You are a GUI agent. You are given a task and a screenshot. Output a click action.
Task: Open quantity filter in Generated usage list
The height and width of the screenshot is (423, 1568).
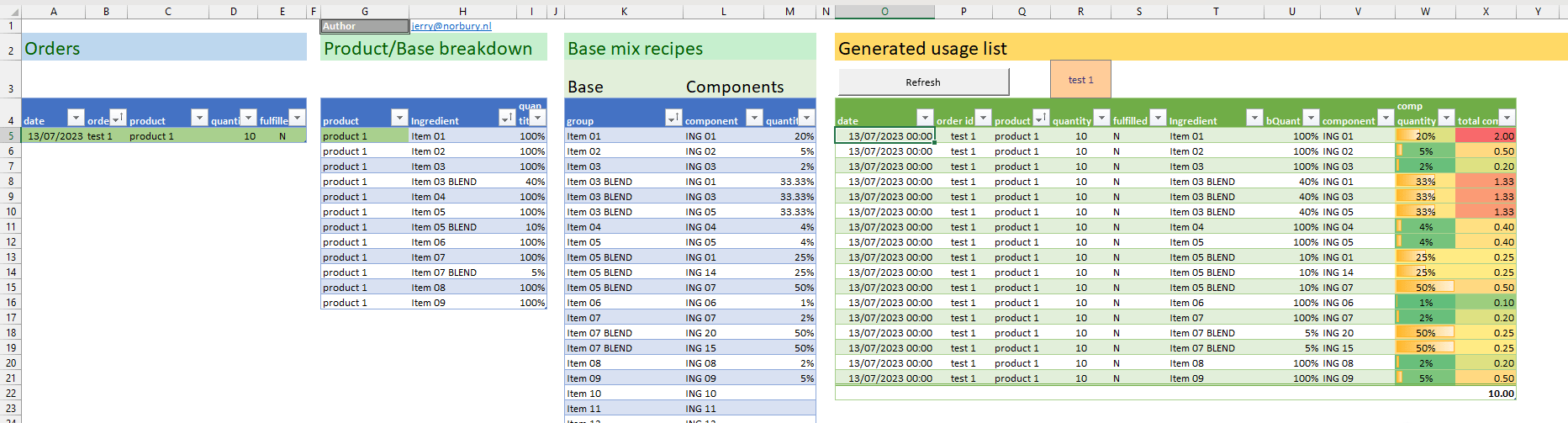click(1101, 118)
